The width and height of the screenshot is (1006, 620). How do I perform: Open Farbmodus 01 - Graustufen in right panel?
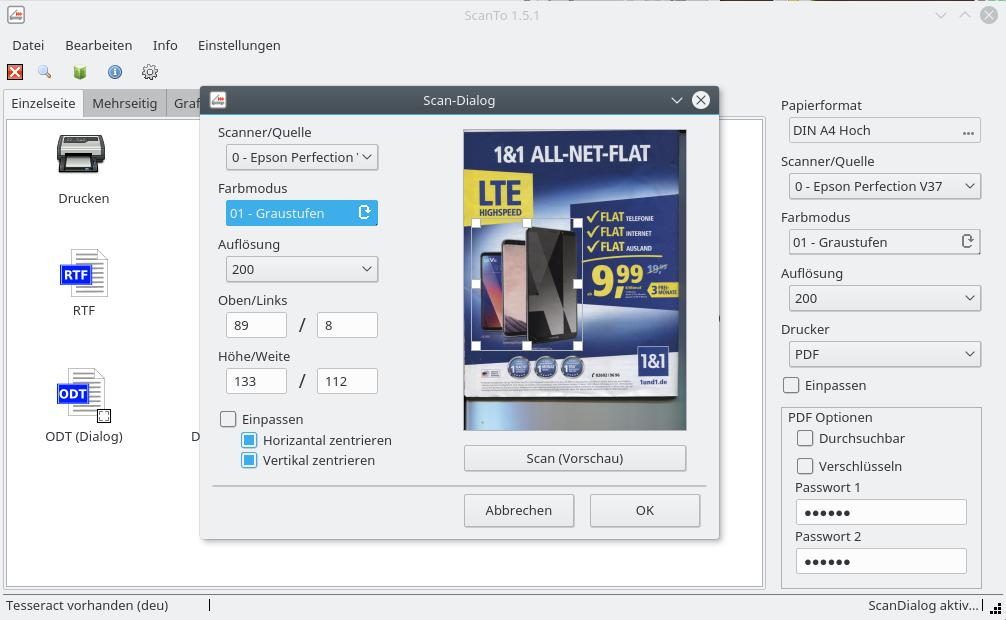tap(884, 242)
